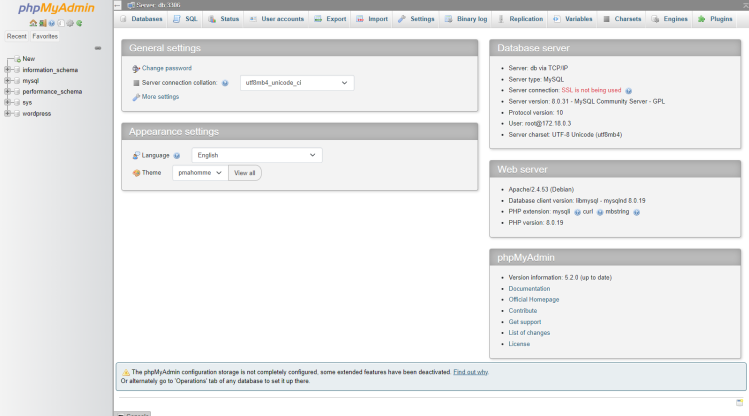The width and height of the screenshot is (749, 416).
Task: Open the Status tab
Action: (x=224, y=19)
